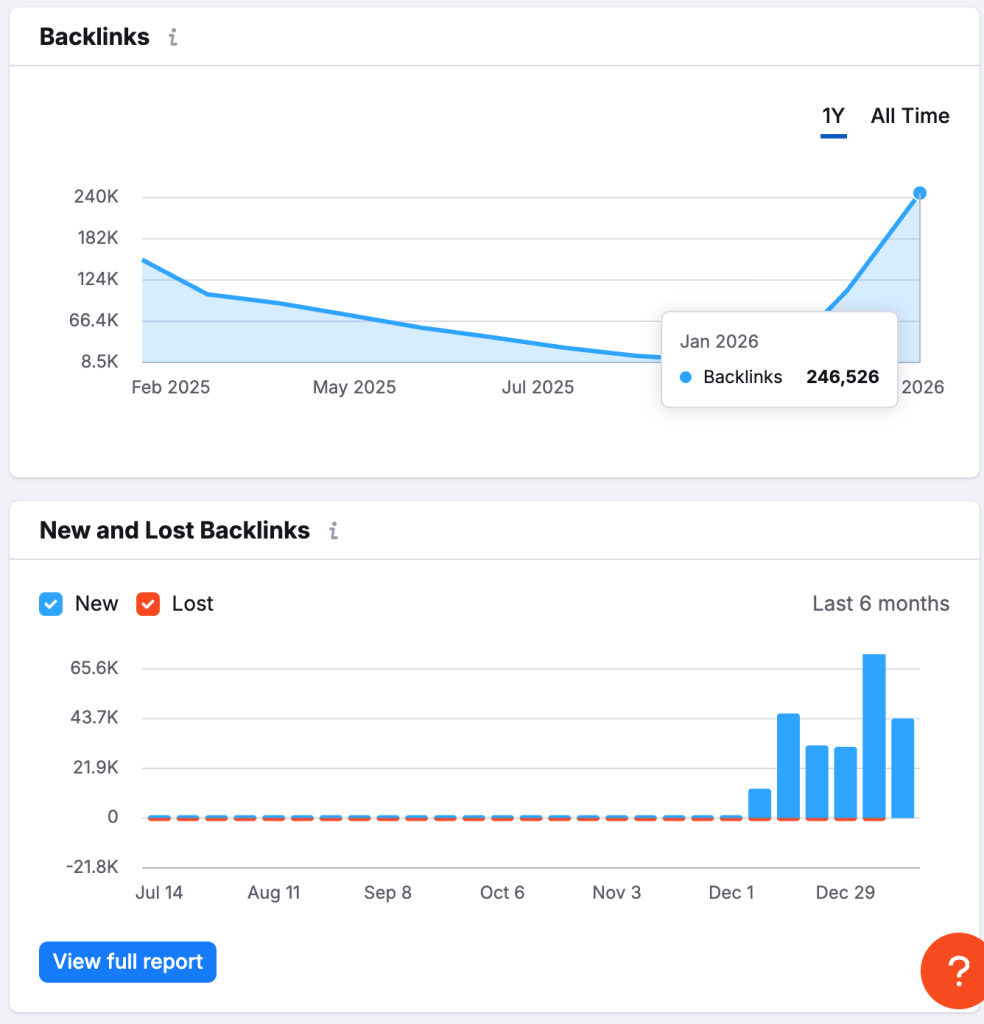Click the rightmost blue bar in chart

[x=903, y=767]
